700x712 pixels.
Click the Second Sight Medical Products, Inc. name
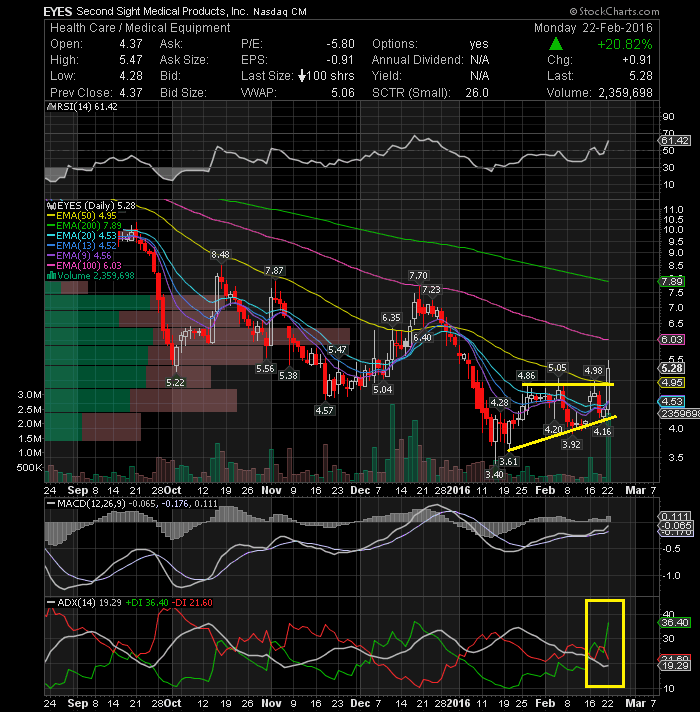click(162, 11)
